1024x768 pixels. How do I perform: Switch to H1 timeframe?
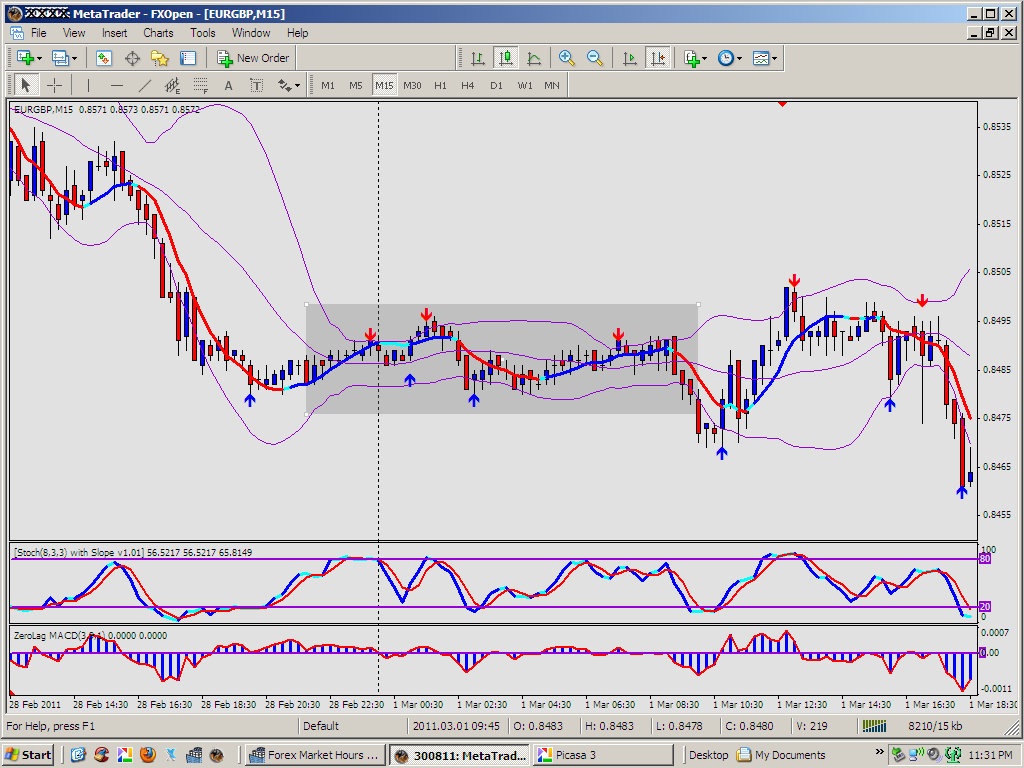pos(440,86)
